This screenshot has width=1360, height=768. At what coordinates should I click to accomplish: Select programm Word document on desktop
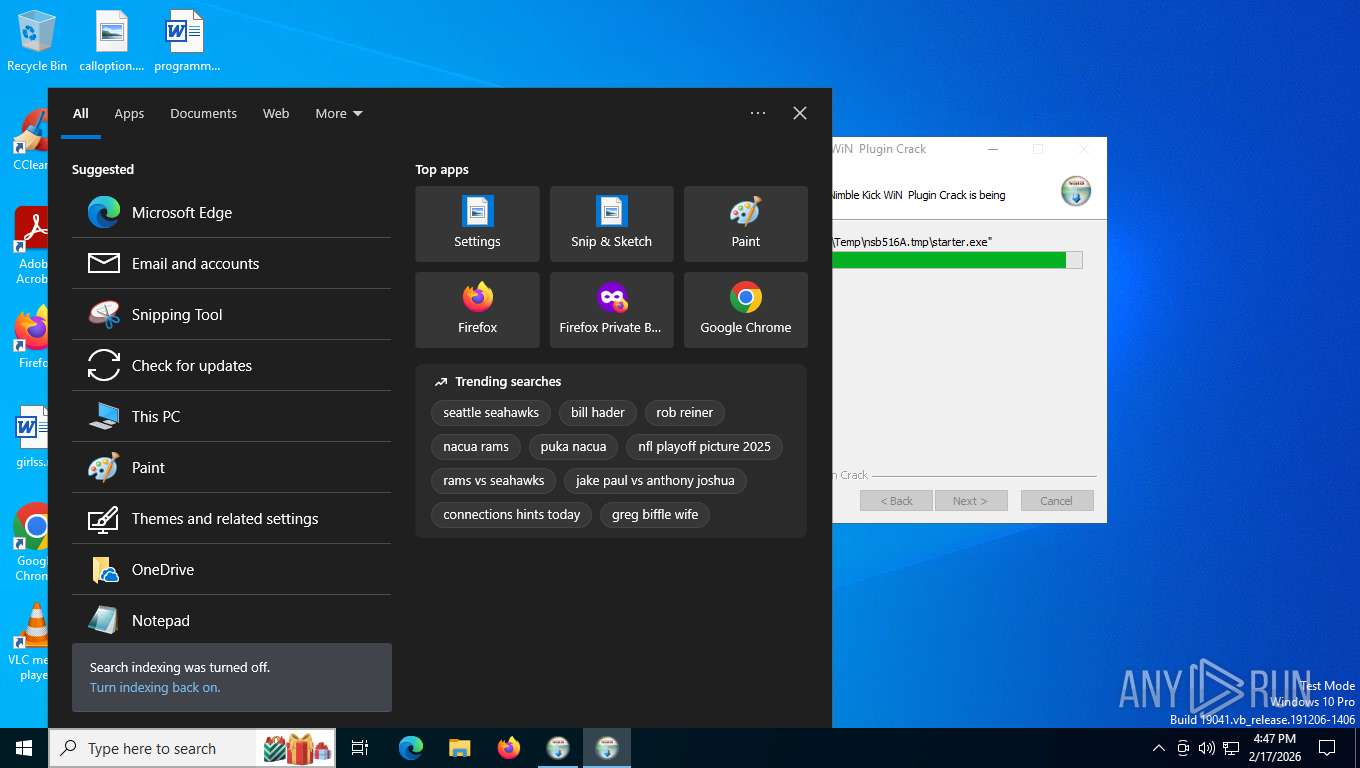(x=186, y=41)
